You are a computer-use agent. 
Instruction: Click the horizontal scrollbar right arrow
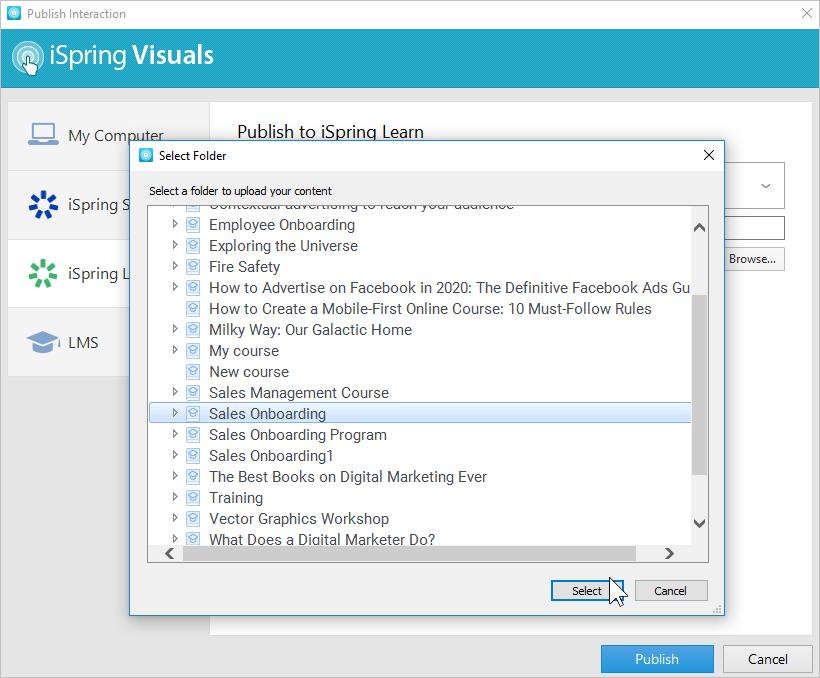tap(670, 554)
